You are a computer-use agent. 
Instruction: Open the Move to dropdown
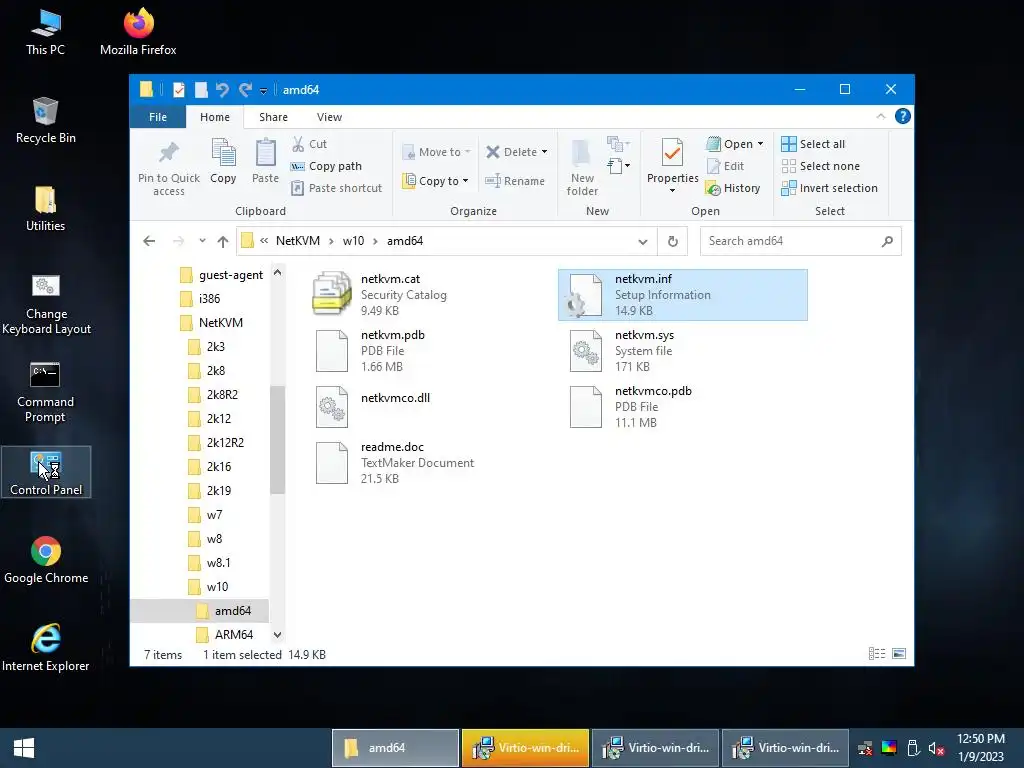coord(437,152)
